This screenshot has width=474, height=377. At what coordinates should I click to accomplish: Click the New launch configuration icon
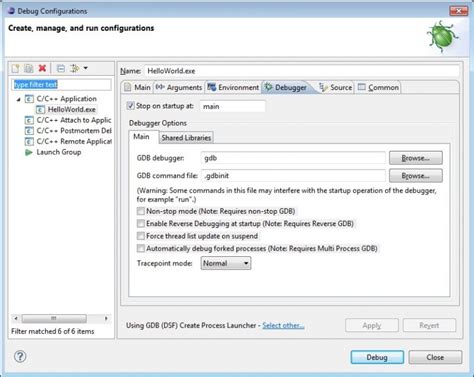point(15,68)
